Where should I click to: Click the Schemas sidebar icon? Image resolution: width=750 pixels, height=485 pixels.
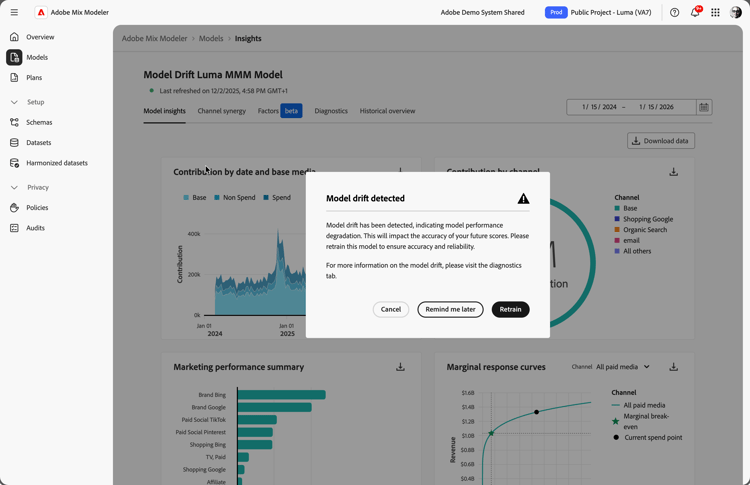tap(14, 122)
